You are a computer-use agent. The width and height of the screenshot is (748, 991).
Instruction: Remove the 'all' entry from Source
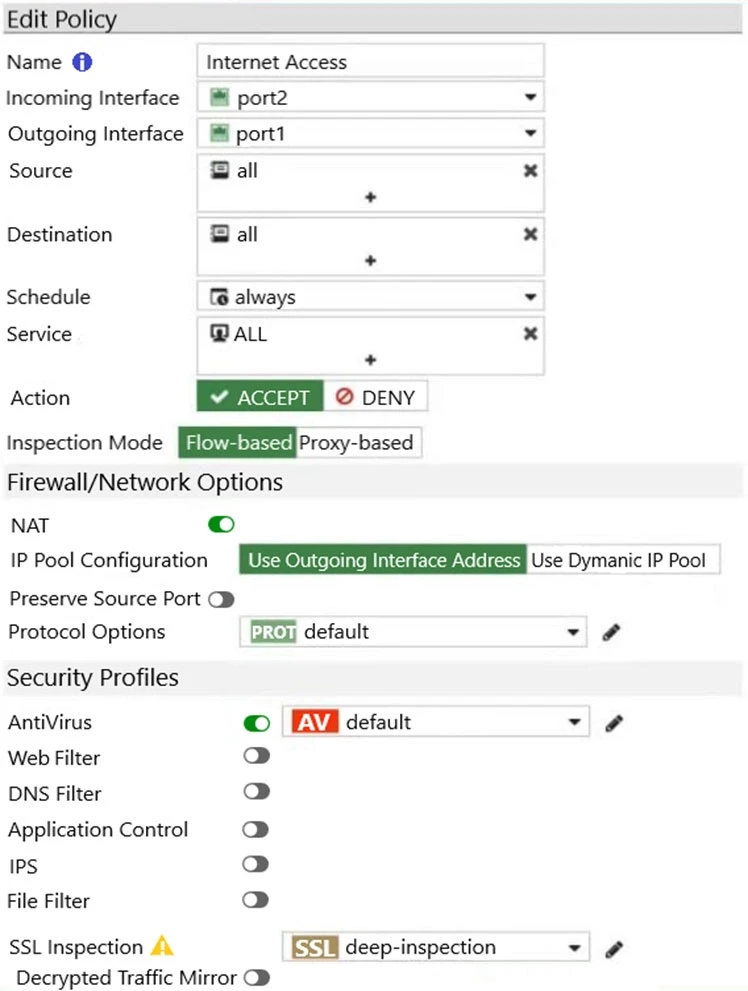pos(530,171)
